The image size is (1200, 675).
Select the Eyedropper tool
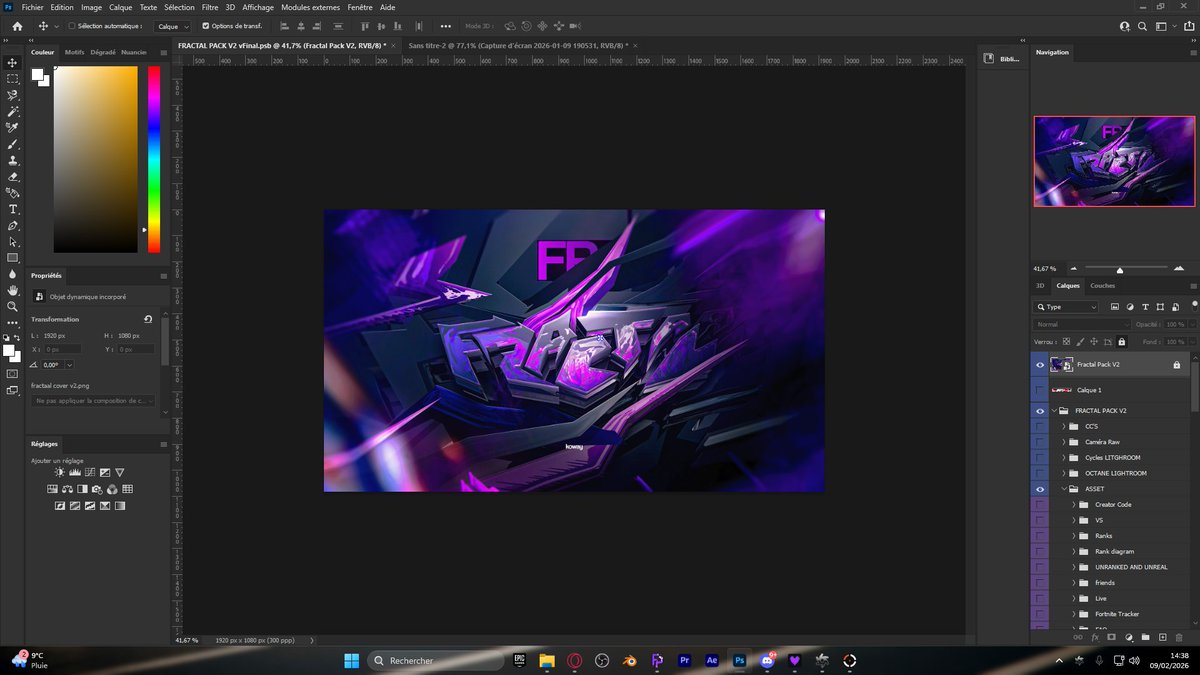click(13, 127)
